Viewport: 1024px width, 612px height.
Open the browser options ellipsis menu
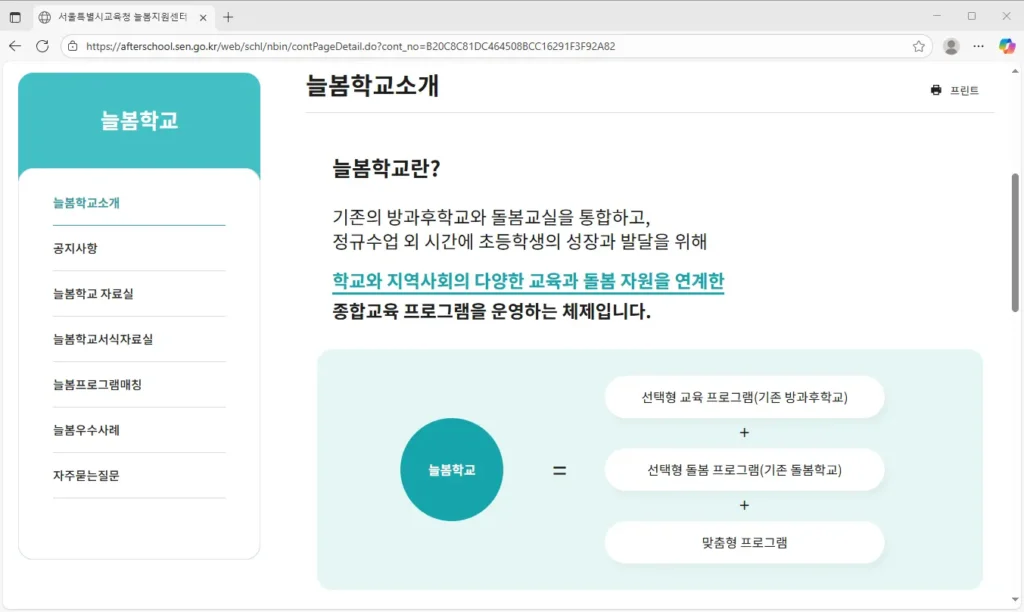(978, 45)
